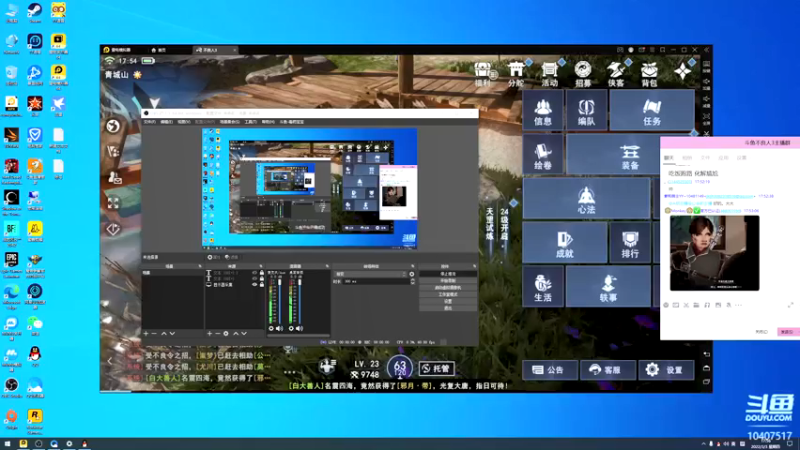Toggle lock on the display capture source
Screen dimensions: 800x450
[x=262, y=285]
